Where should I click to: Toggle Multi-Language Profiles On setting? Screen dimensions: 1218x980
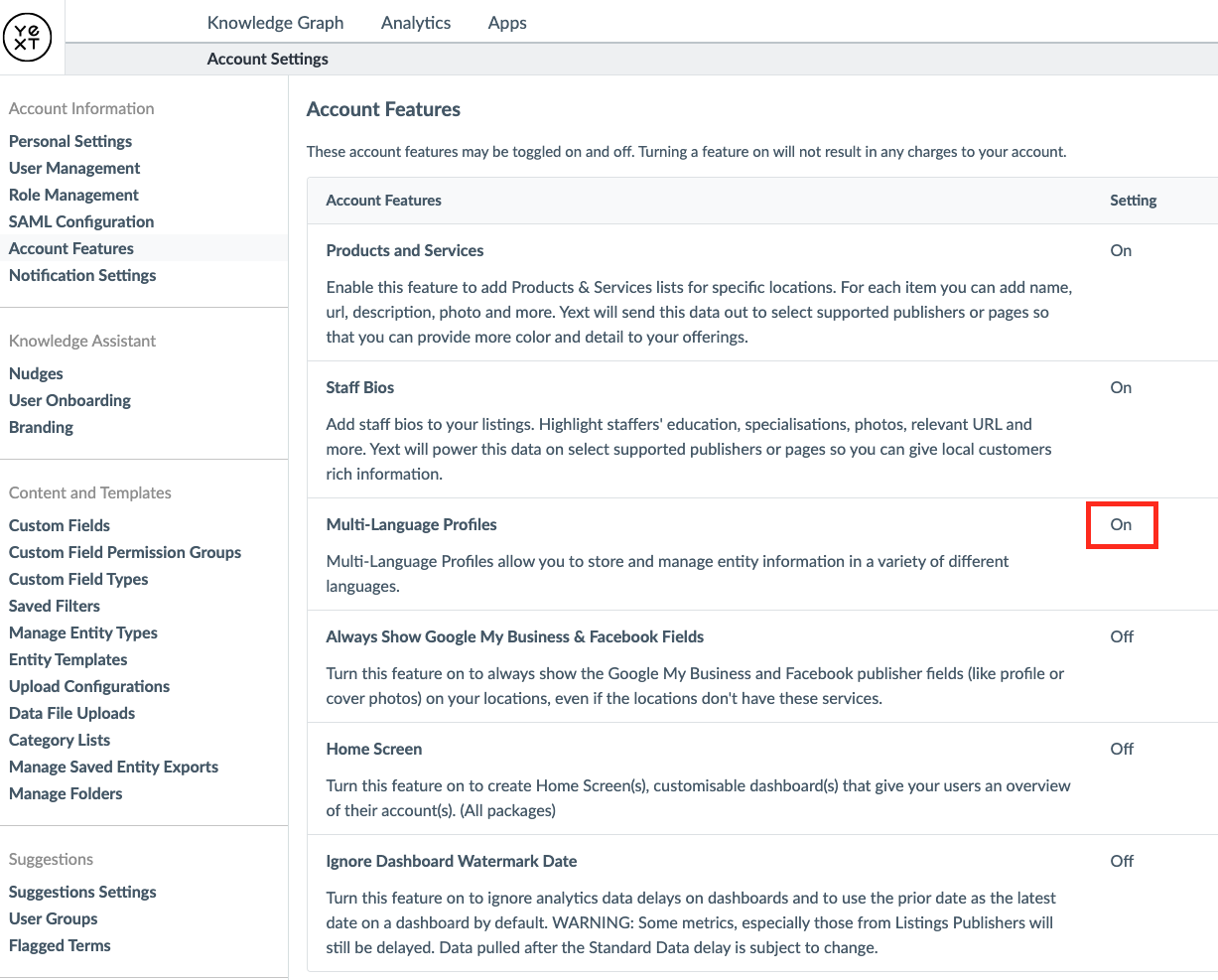click(1121, 524)
